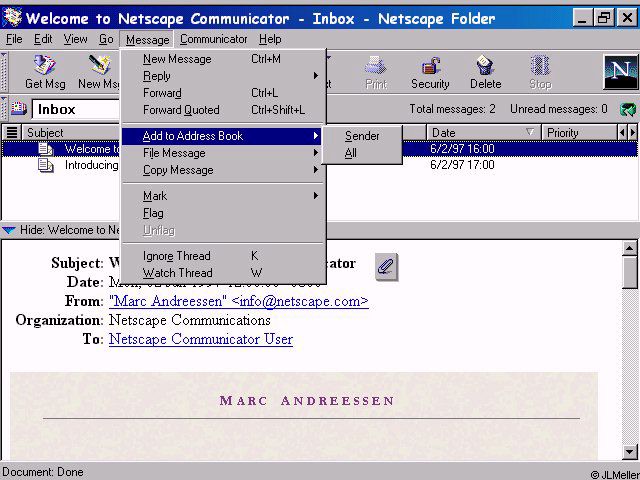This screenshot has width=640, height=480.
Task: Expand the Mark submenu
Action: point(223,196)
